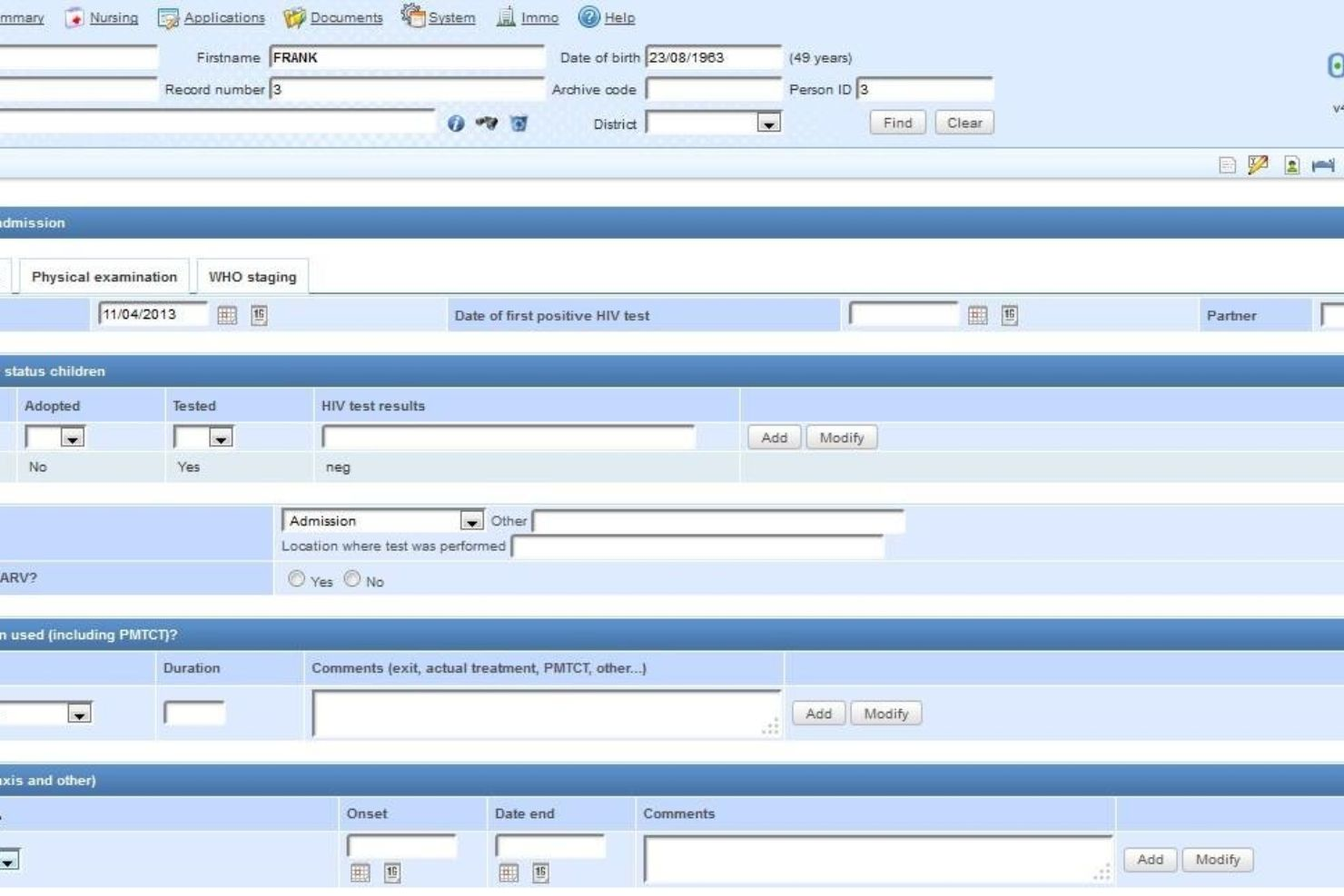Viewport: 1344px width, 896px height.
Task: Click the today icon for the first positive HIV test date
Action: tap(1010, 315)
